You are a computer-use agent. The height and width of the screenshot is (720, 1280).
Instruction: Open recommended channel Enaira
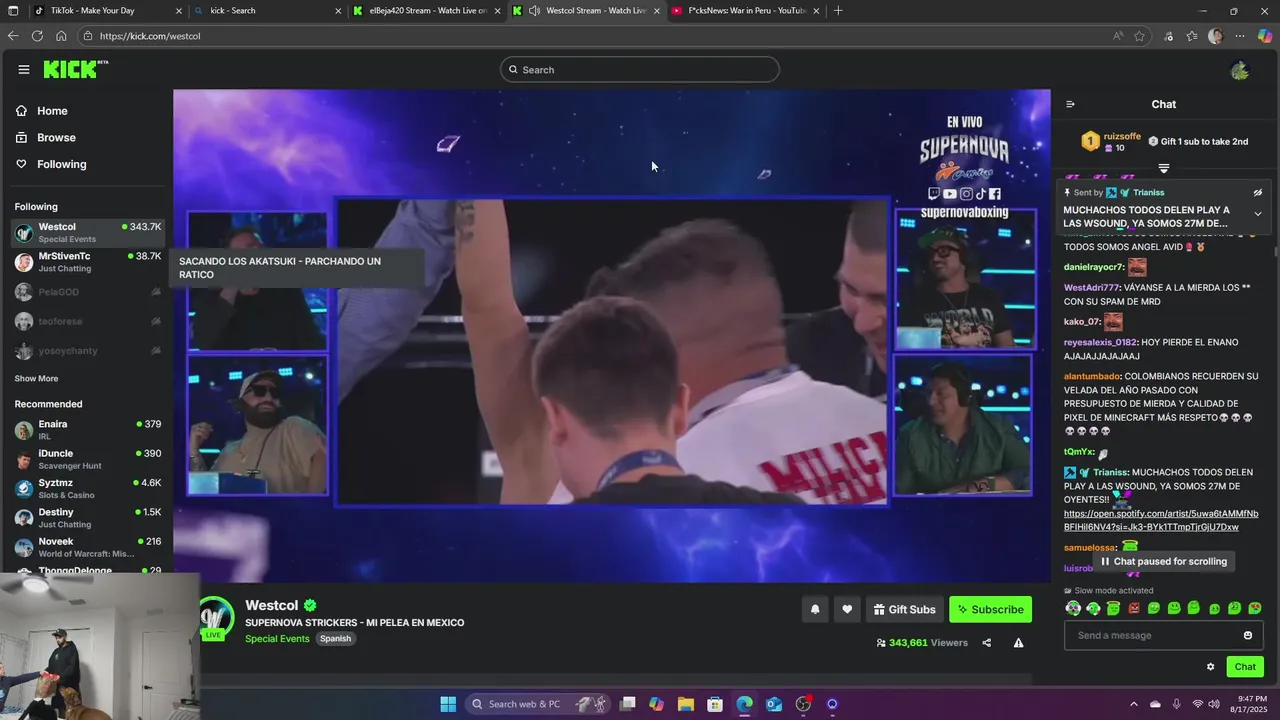pos(87,430)
